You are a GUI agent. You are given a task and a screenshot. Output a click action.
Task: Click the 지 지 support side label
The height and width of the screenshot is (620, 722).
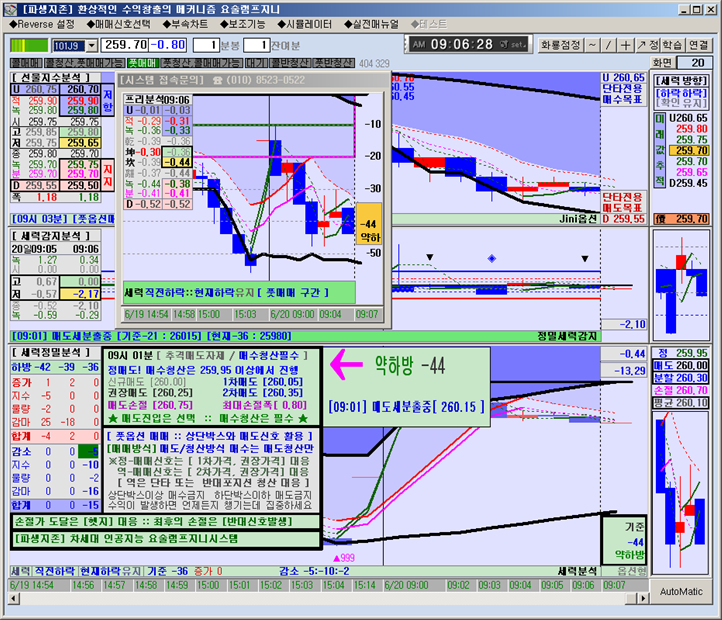click(108, 175)
